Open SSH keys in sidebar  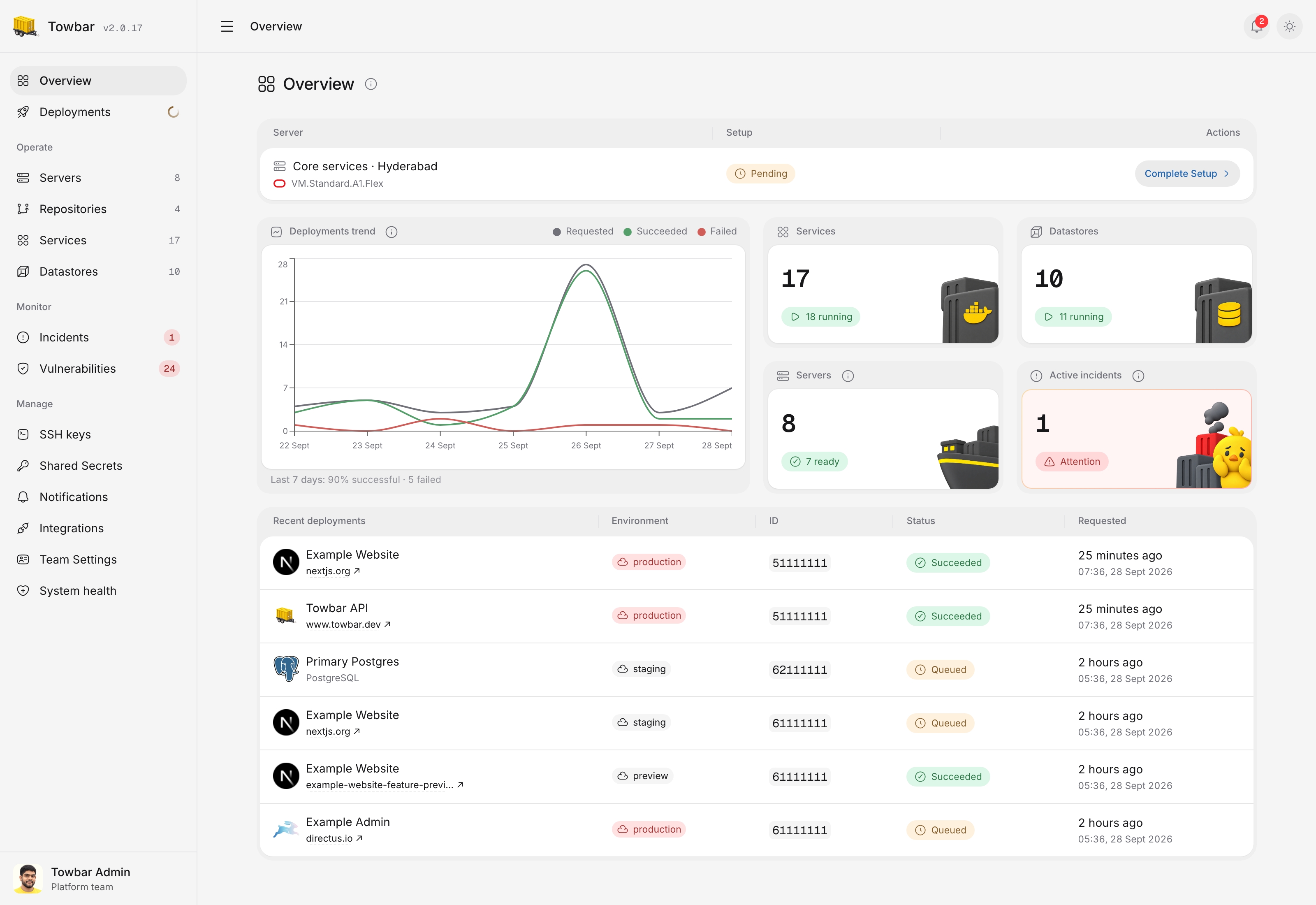tap(98, 434)
